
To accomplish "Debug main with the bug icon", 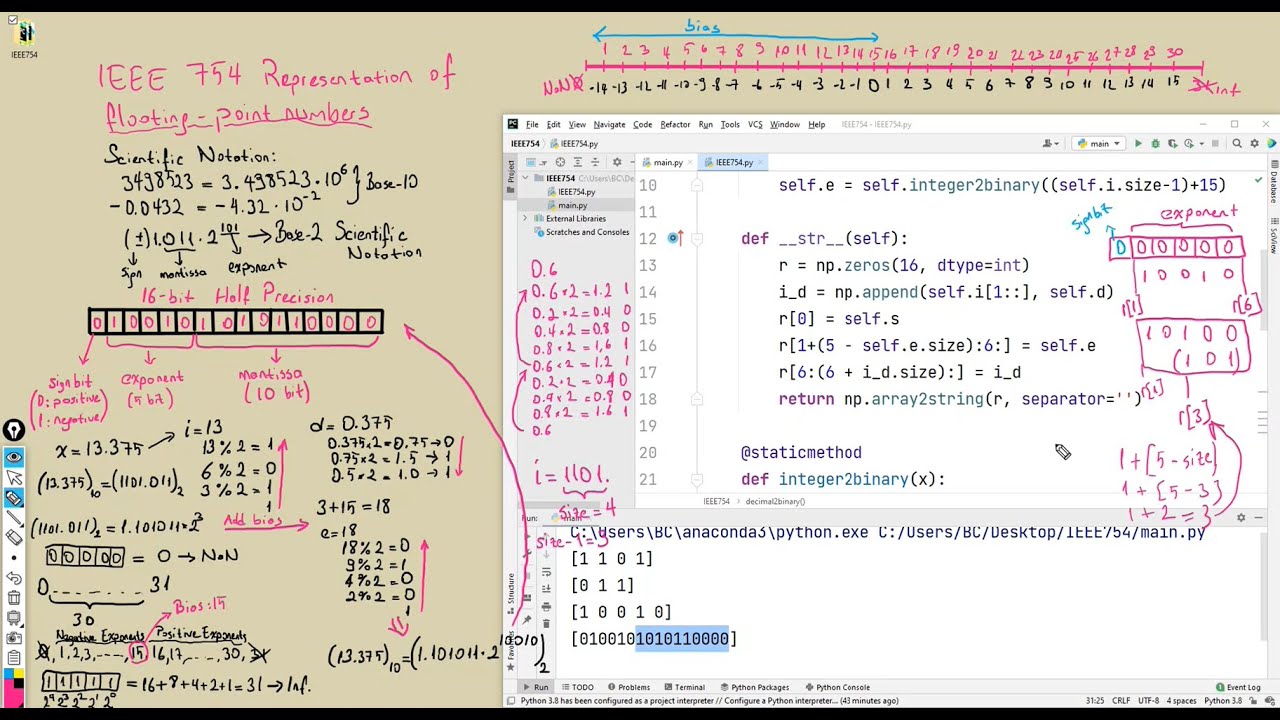I will [x=1156, y=143].
